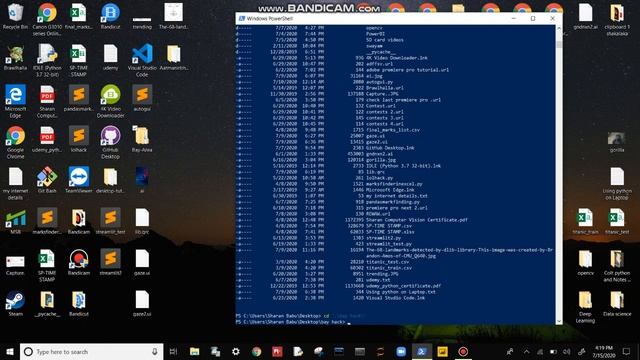Click PowerShell scrollbar down arrow
Viewport: 640px width, 360px height.
tap(559, 322)
